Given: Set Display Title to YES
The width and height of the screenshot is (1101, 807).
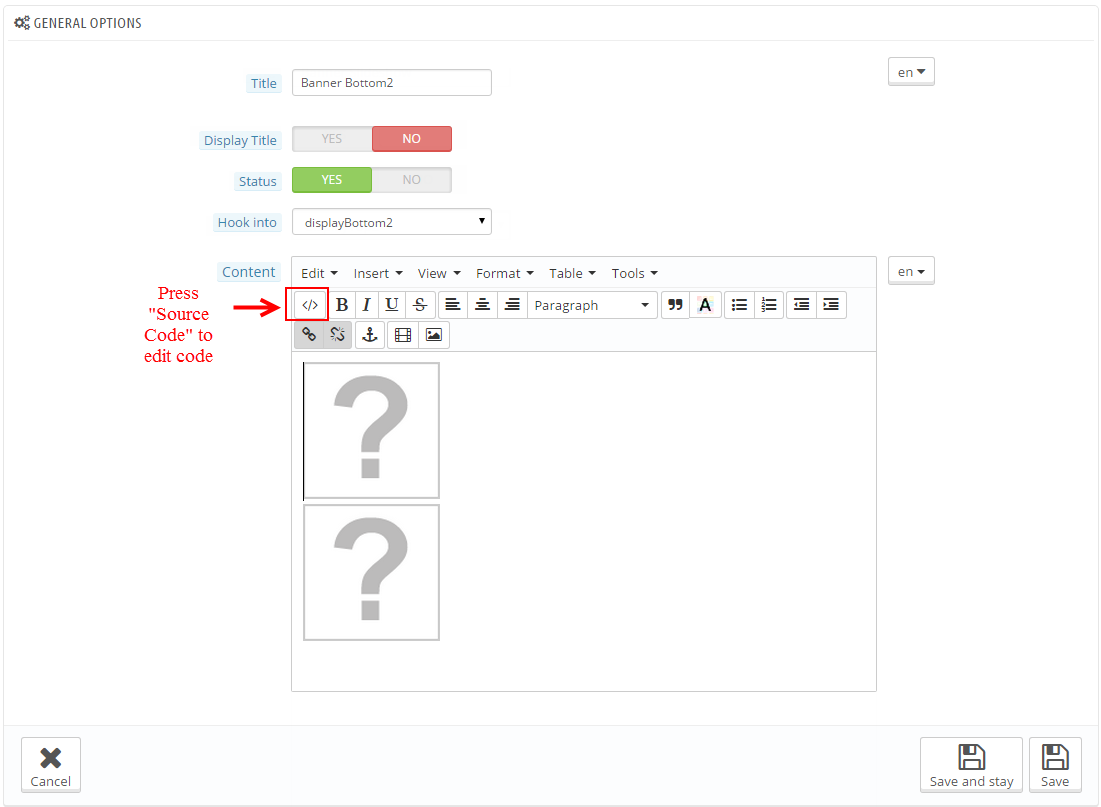Looking at the screenshot, I should coord(332,139).
